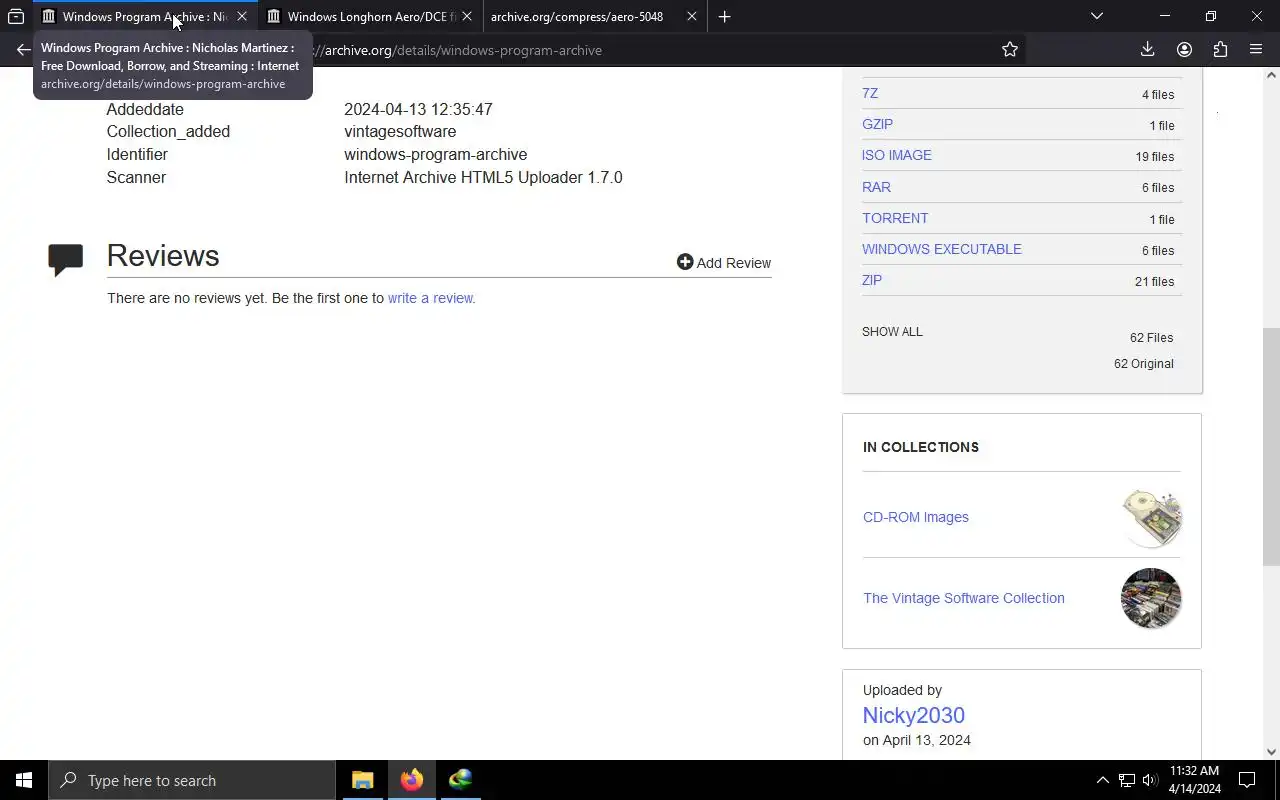
Task: Click the 19 files count for ISO IMAGE
Action: (x=1155, y=156)
